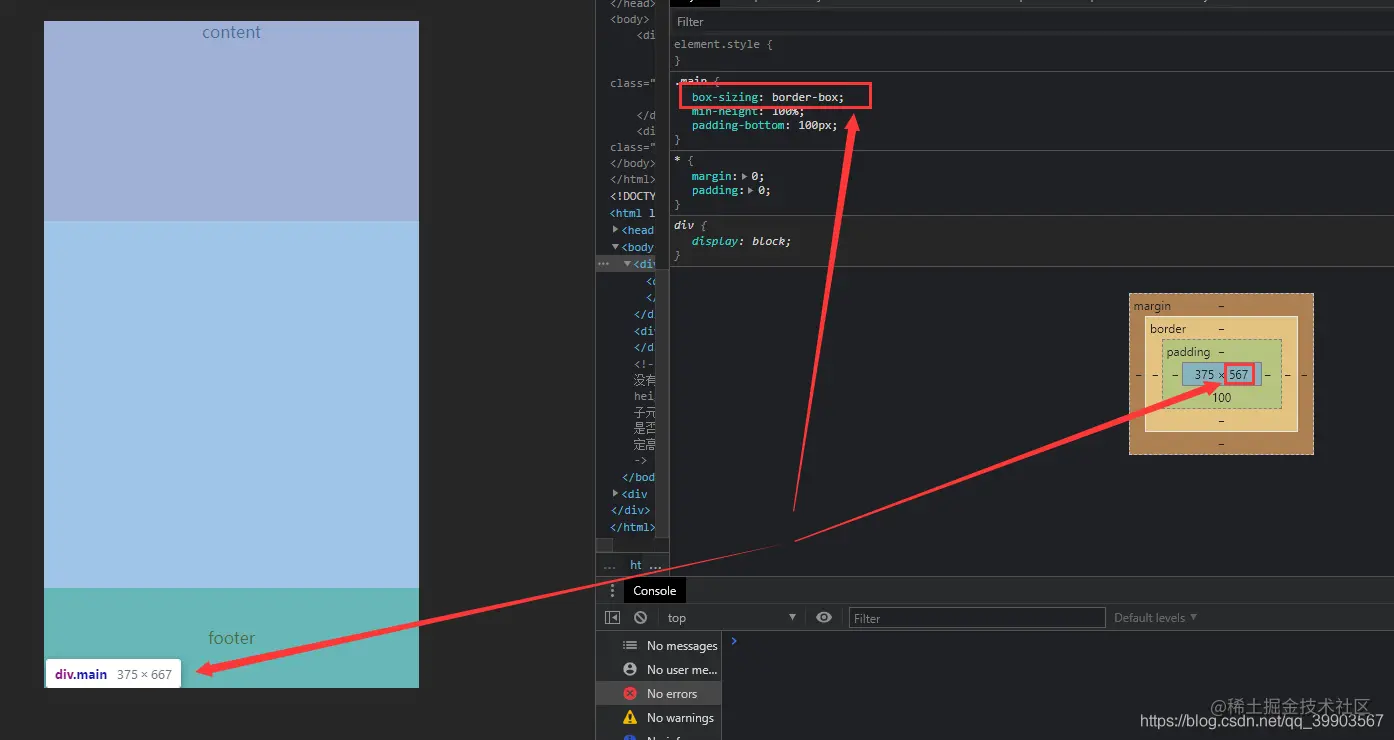The image size is (1394, 740).
Task: Expand margin shorthand value triangle
Action: click(744, 176)
